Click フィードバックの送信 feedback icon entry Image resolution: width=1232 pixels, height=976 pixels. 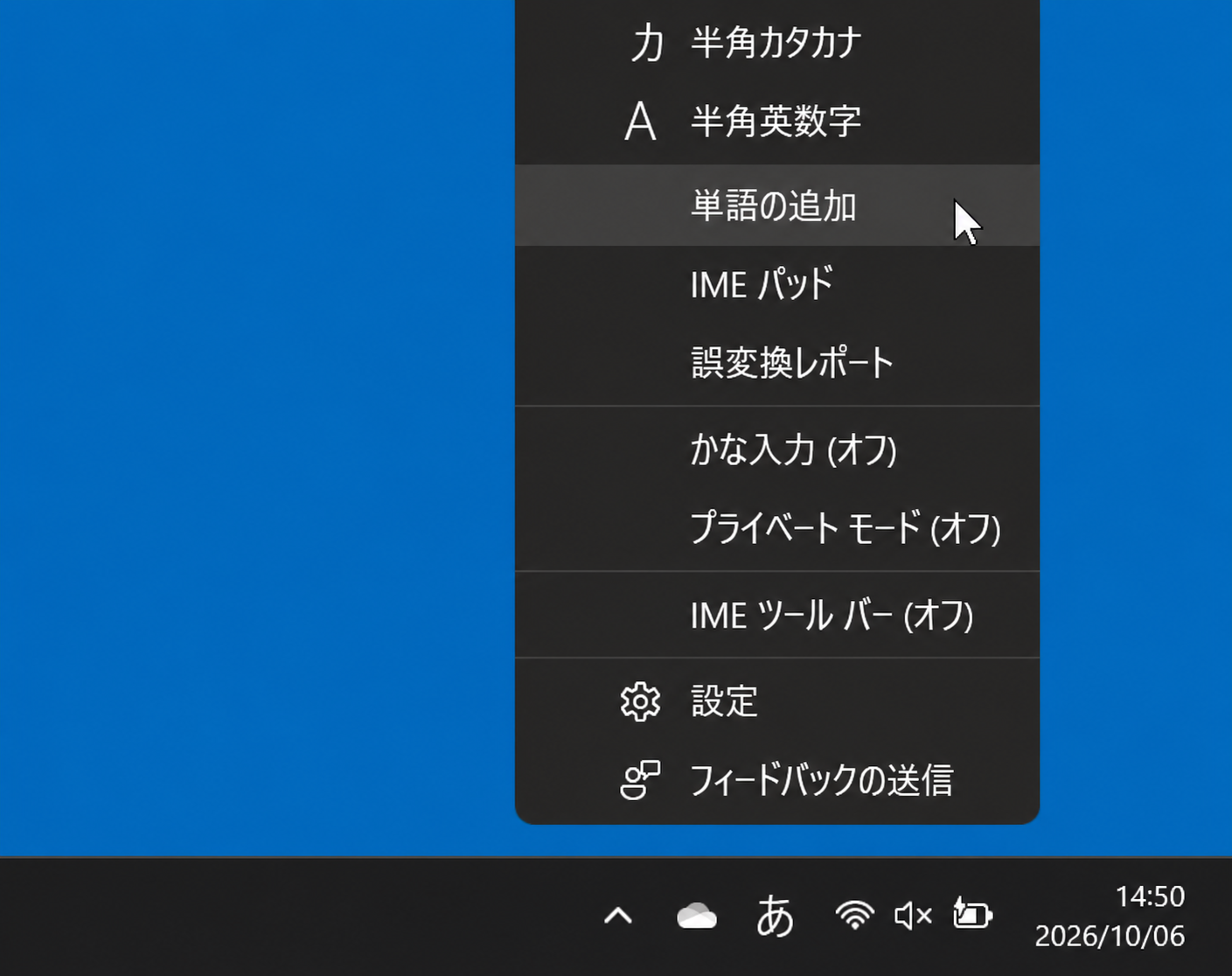[777, 780]
